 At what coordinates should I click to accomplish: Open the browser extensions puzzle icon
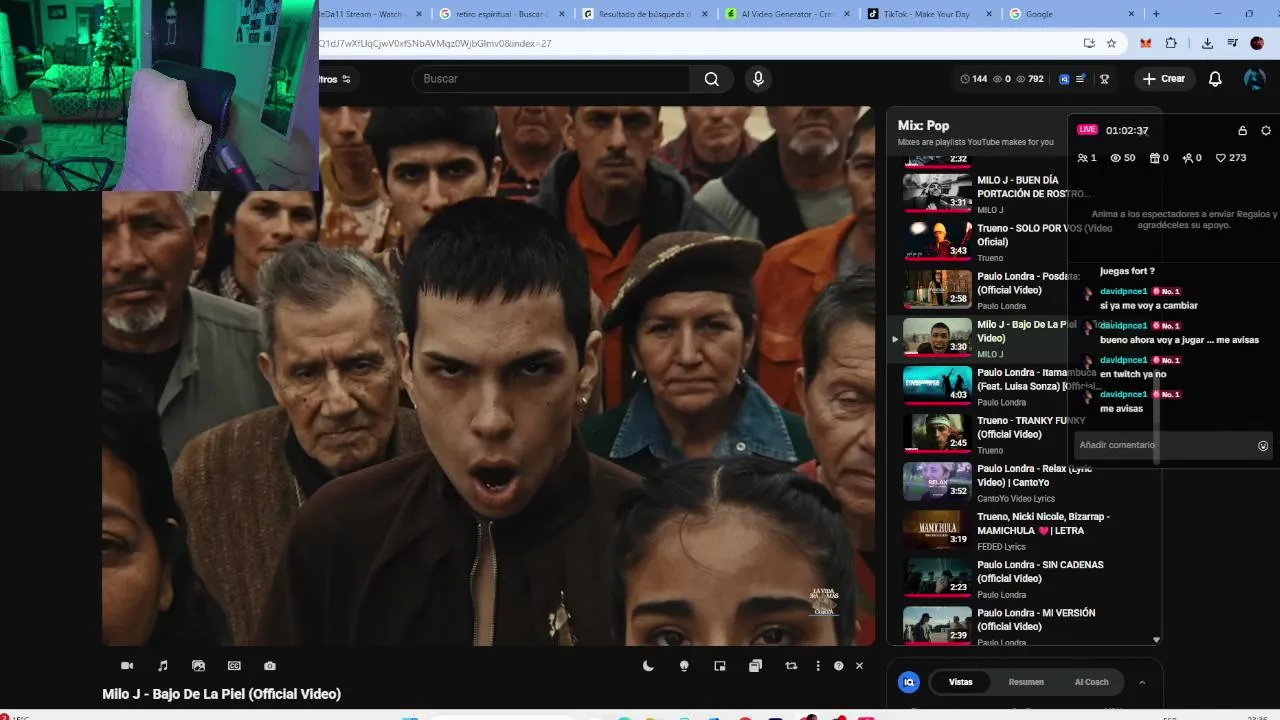coord(1171,43)
